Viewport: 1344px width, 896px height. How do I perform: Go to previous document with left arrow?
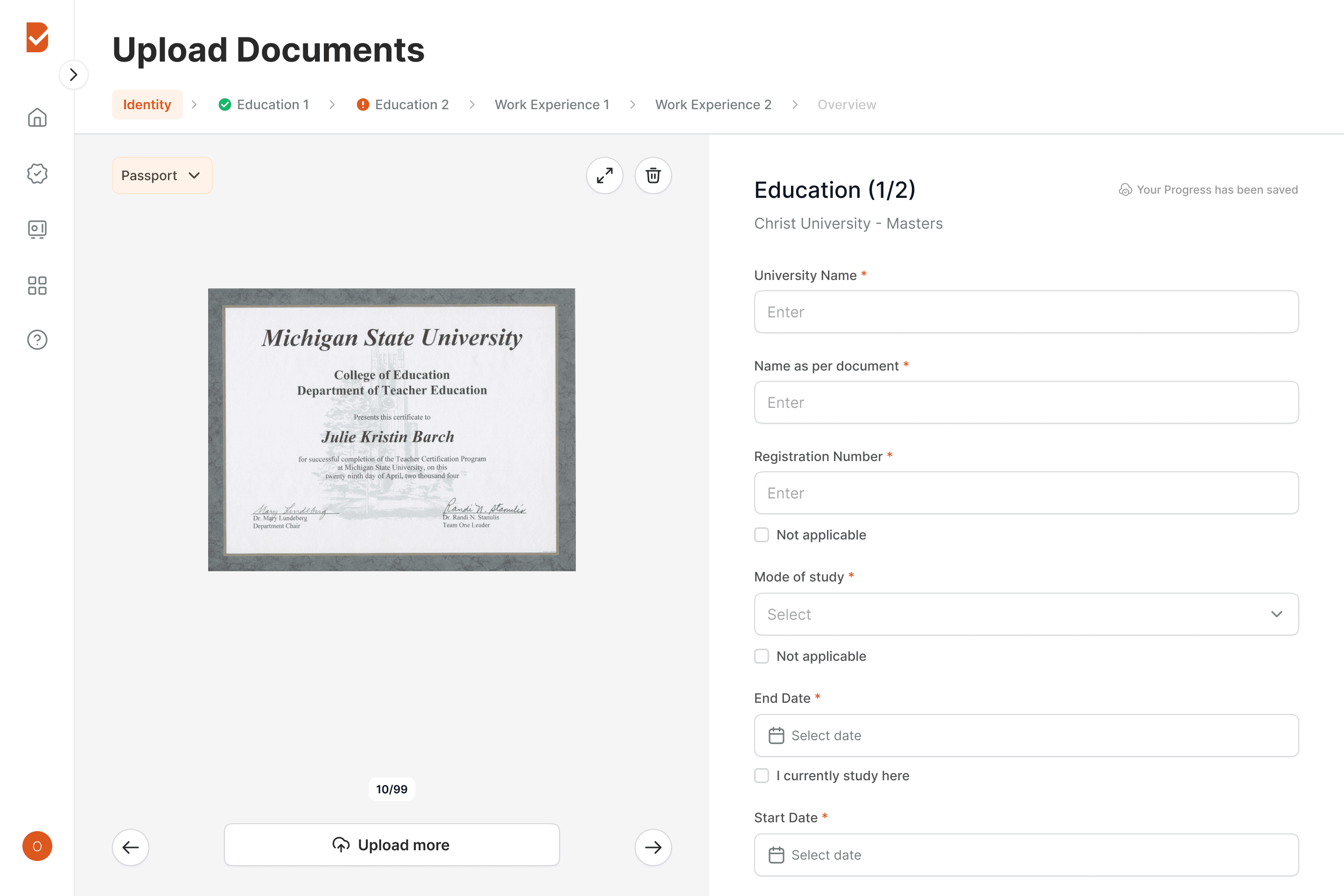[x=131, y=847]
